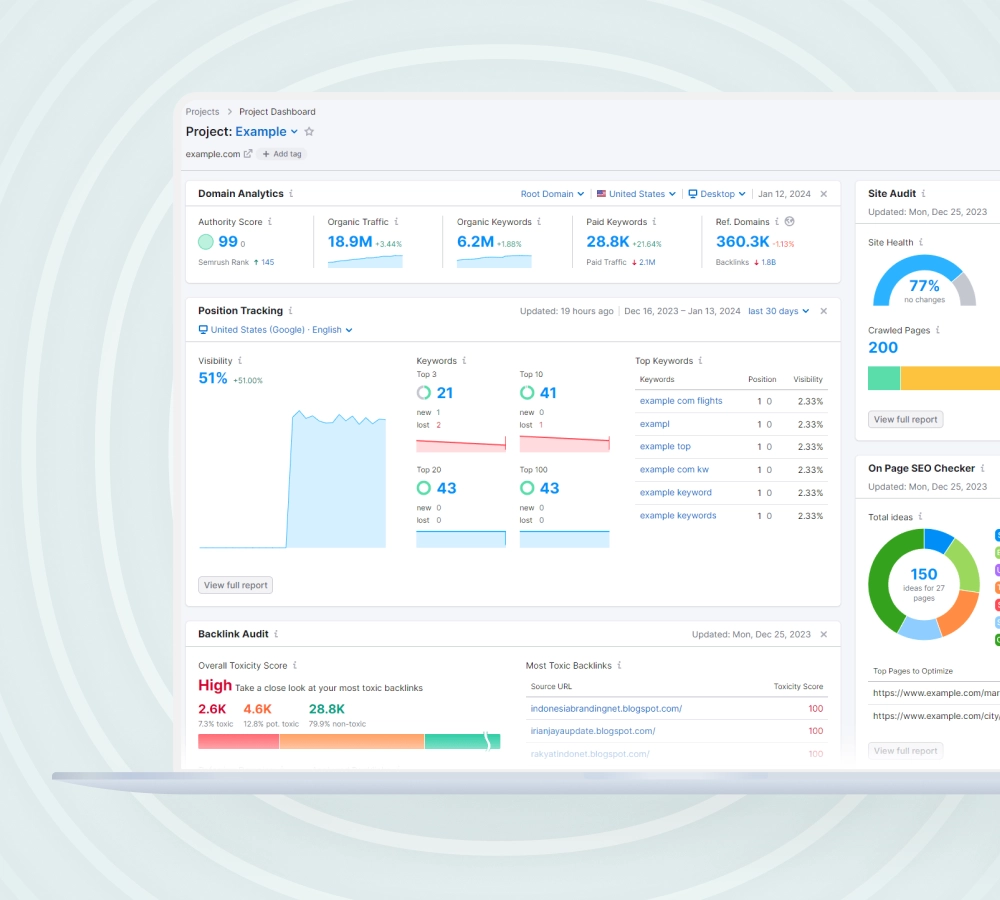Image resolution: width=1000 pixels, height=900 pixels.
Task: Open the Project Example dropdown
Action: pyautogui.click(x=267, y=131)
